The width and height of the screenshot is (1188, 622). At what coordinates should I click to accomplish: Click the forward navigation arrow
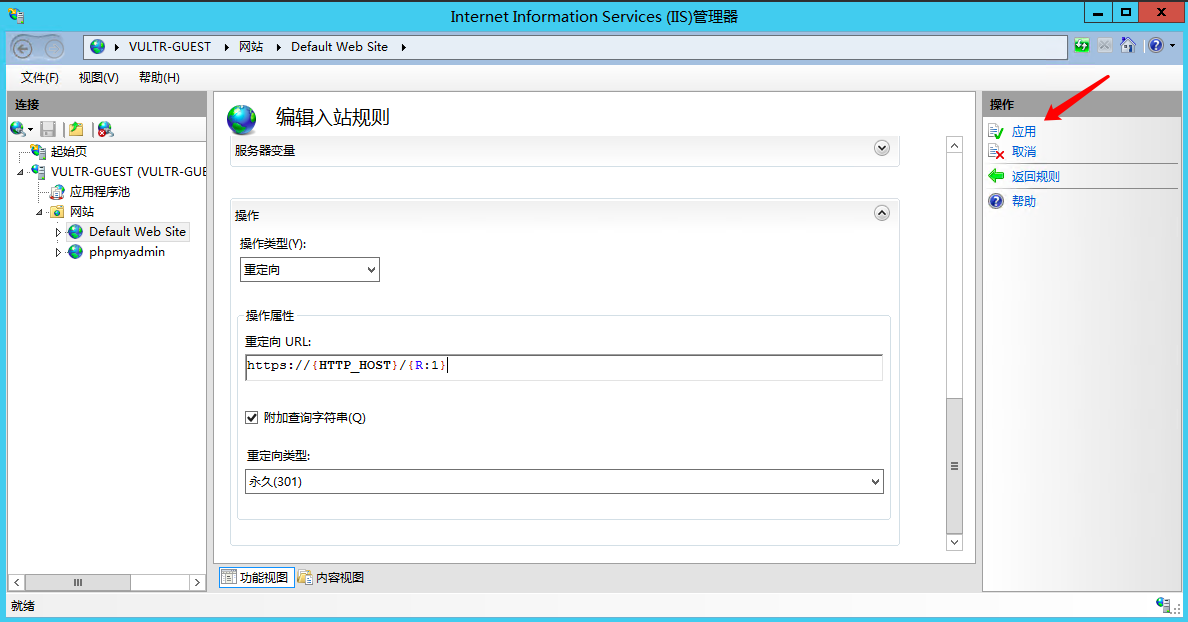(54, 49)
